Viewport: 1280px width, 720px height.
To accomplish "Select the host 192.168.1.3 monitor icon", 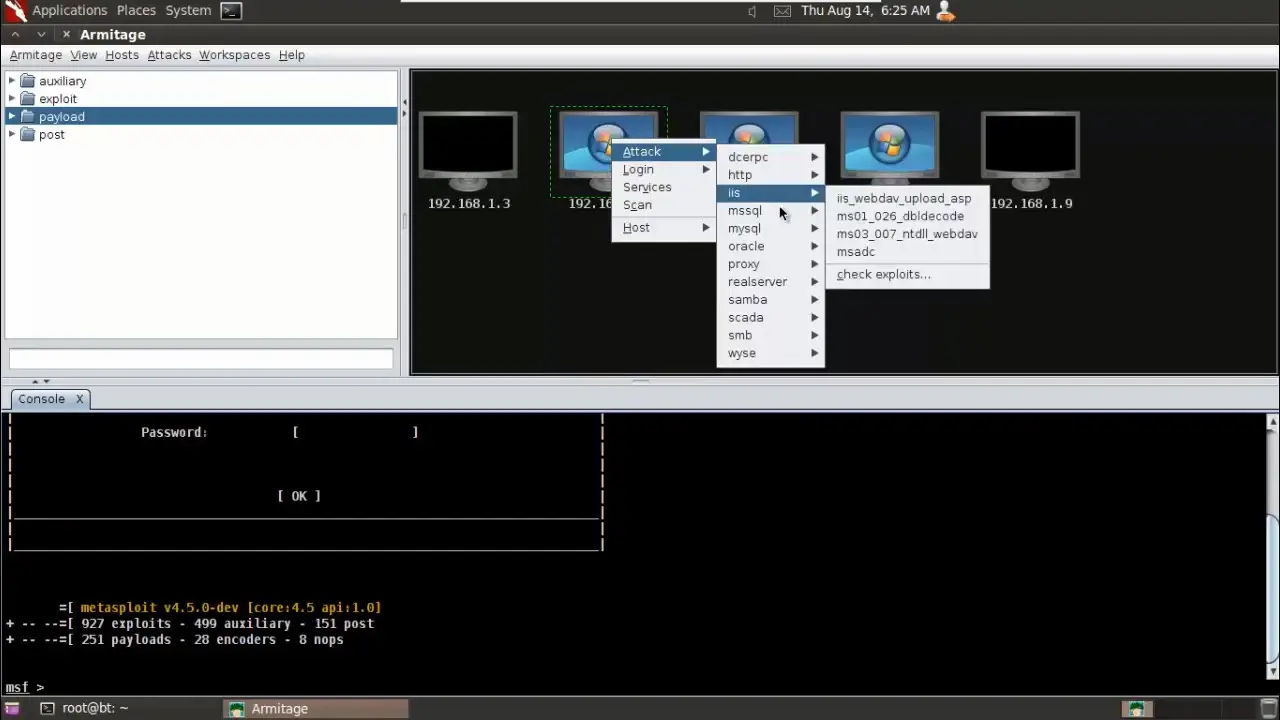I will pos(468,152).
